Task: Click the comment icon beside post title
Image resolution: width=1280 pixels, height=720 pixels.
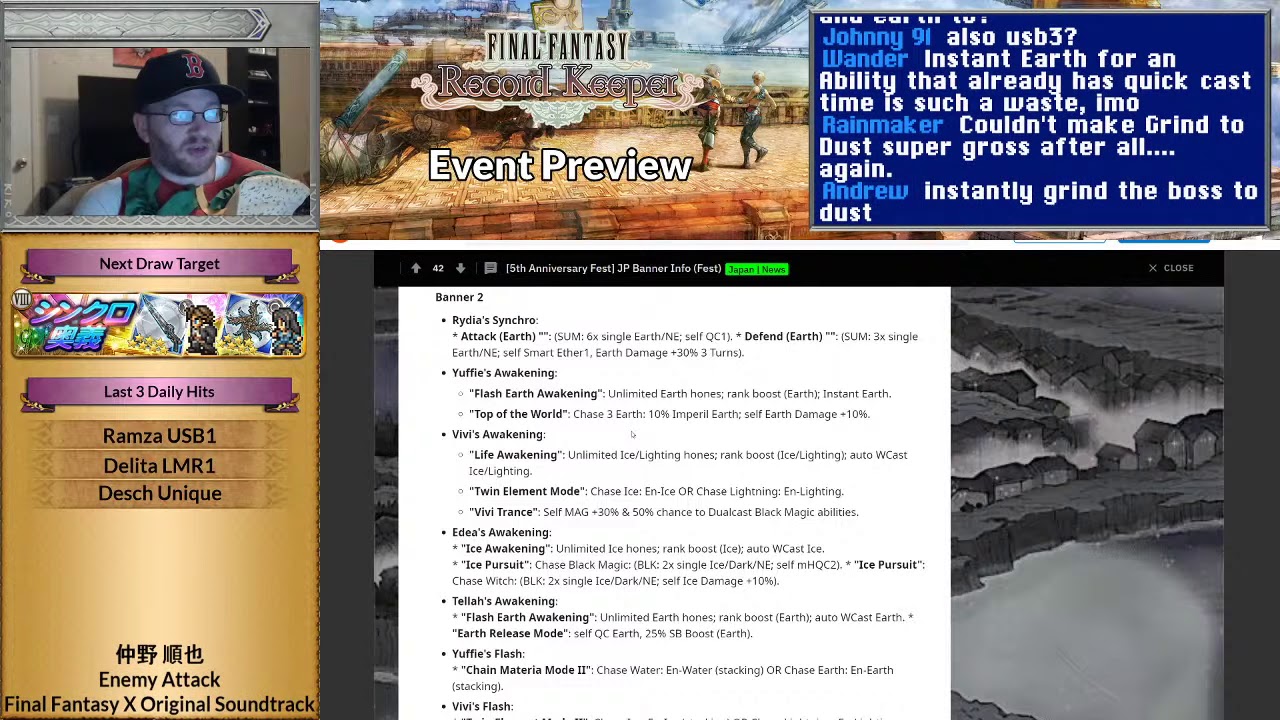Action: 490,268
